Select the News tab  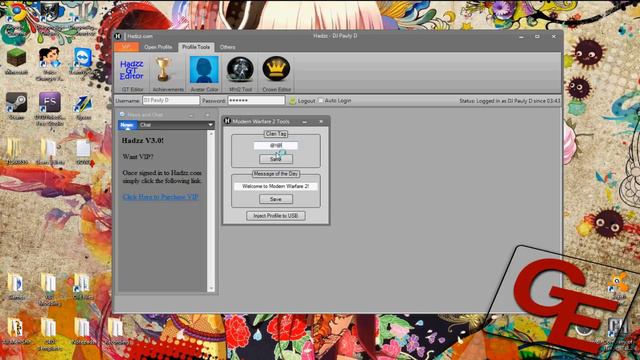point(127,125)
